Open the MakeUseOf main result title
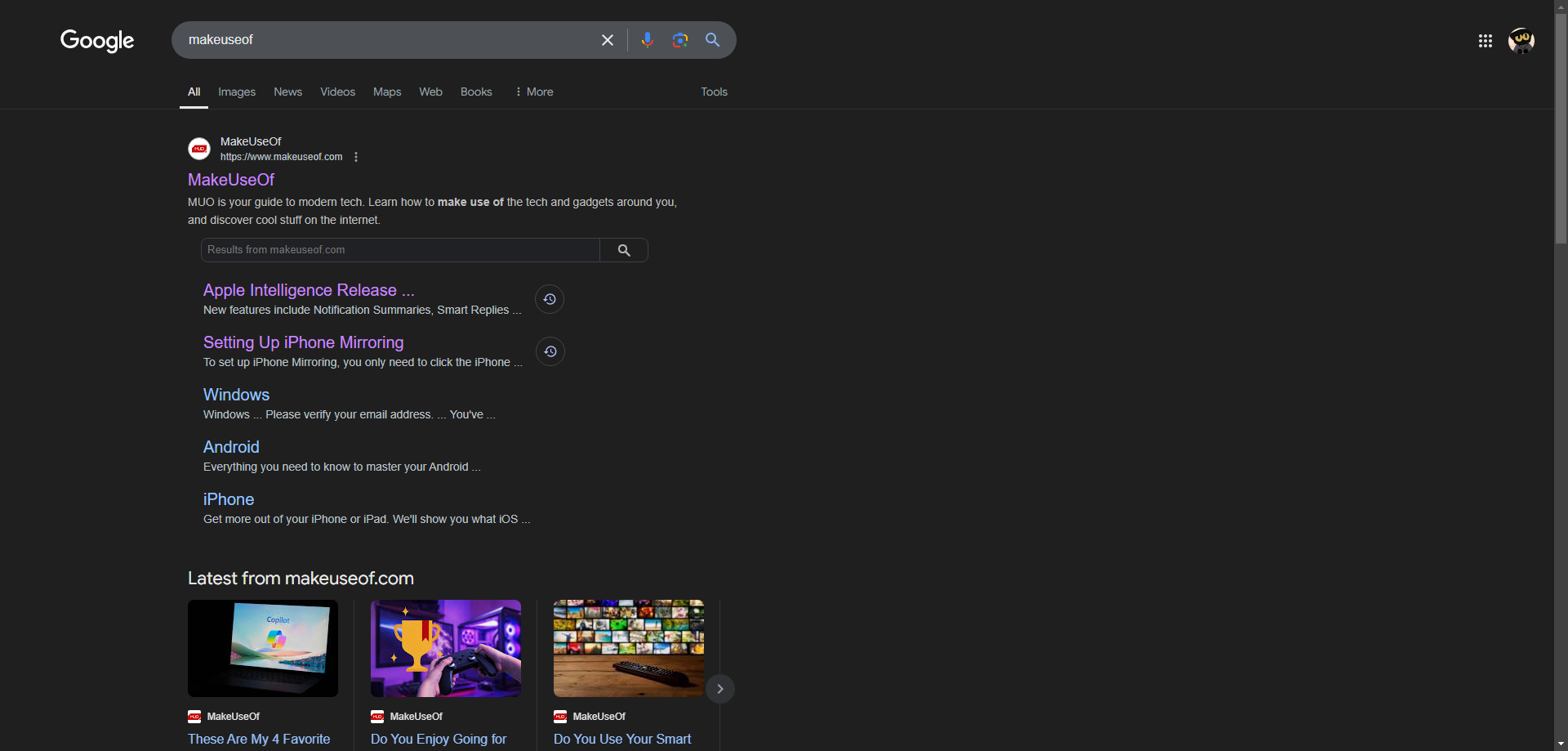Screen dimensions: 1568x751 pos(231,180)
